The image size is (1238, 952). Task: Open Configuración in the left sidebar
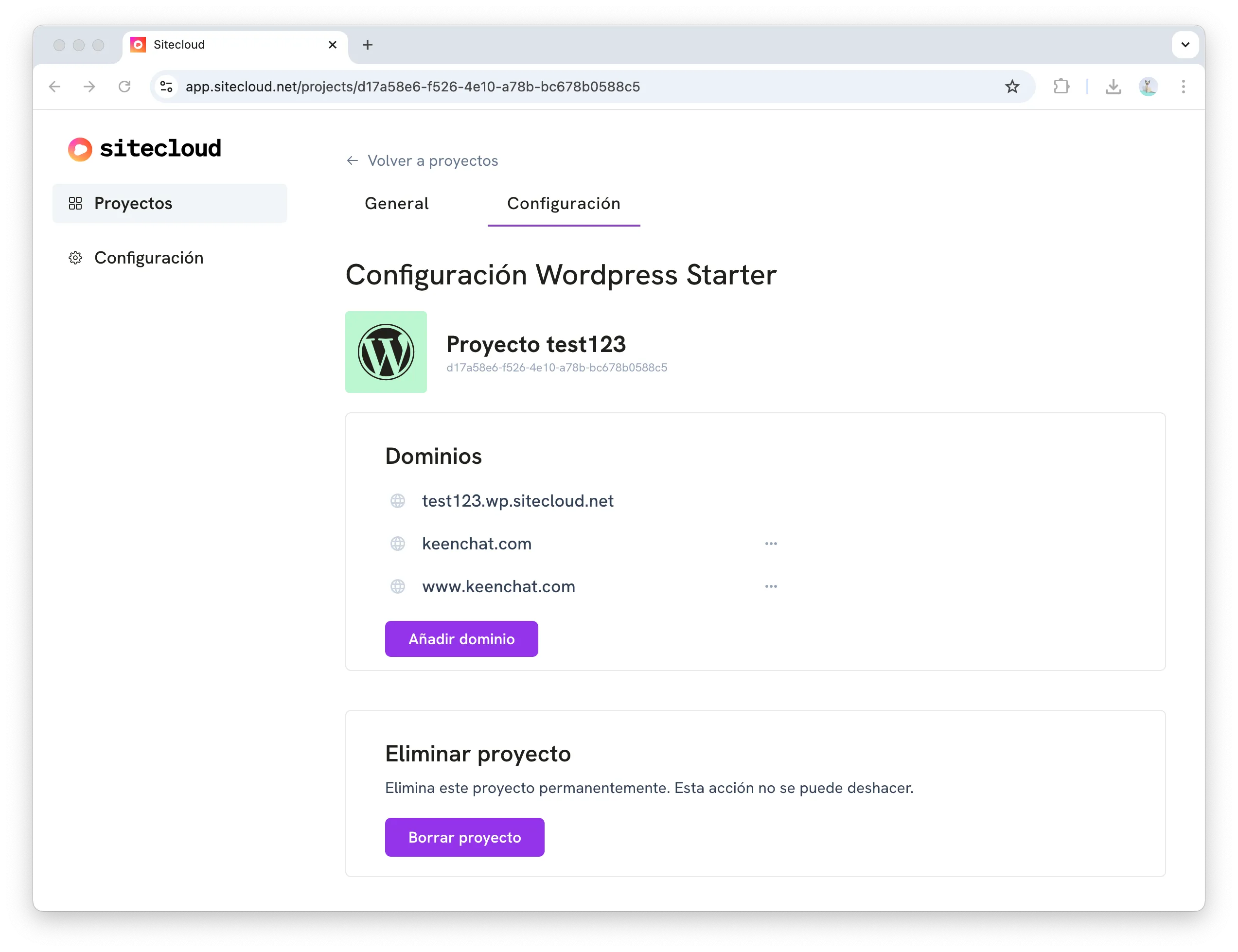tap(148, 258)
